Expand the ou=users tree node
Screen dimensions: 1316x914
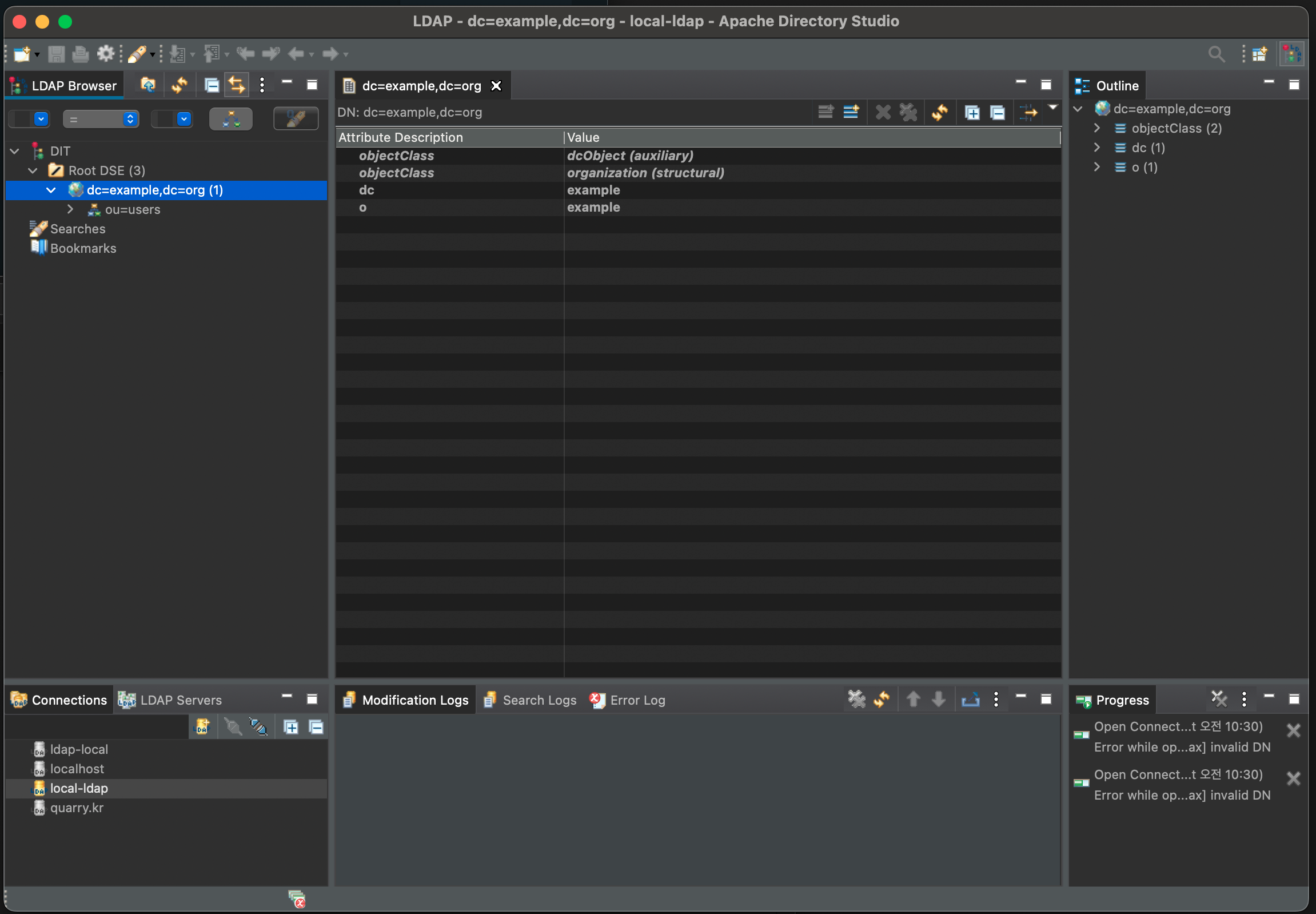(x=70, y=209)
